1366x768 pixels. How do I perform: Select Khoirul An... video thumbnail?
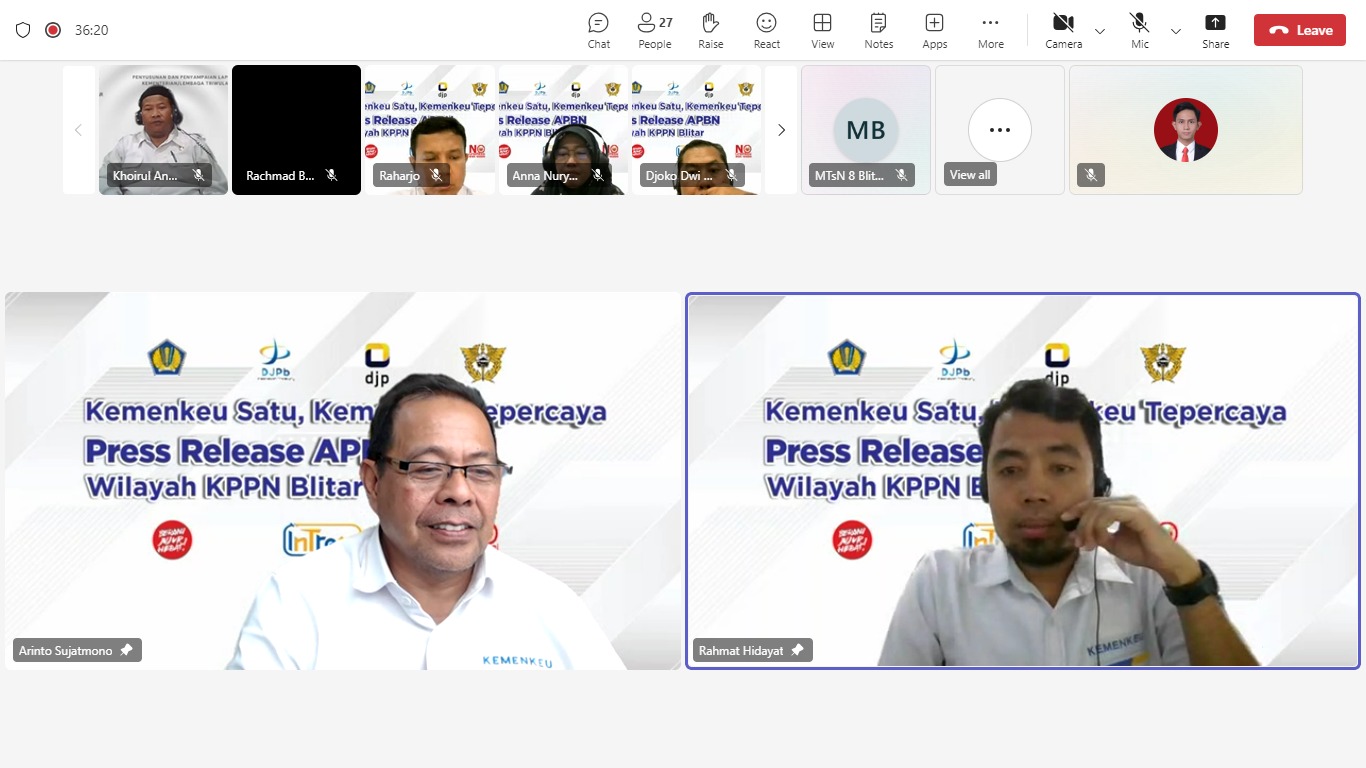(163, 130)
